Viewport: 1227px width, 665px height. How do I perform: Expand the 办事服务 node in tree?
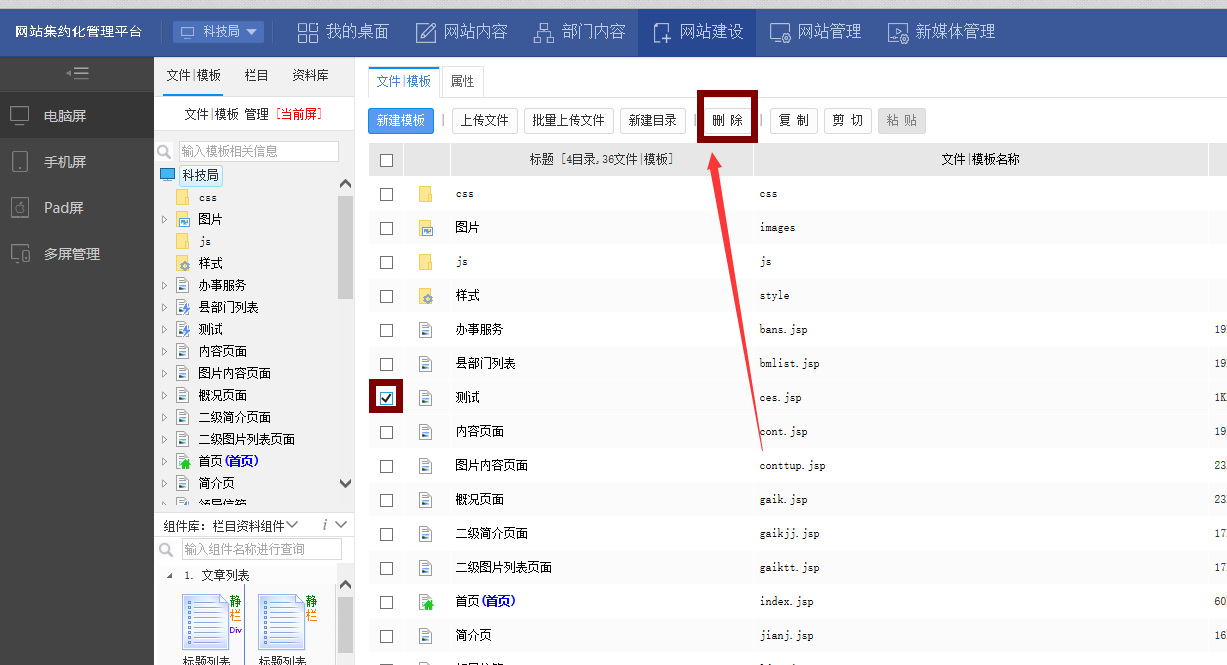pos(164,285)
